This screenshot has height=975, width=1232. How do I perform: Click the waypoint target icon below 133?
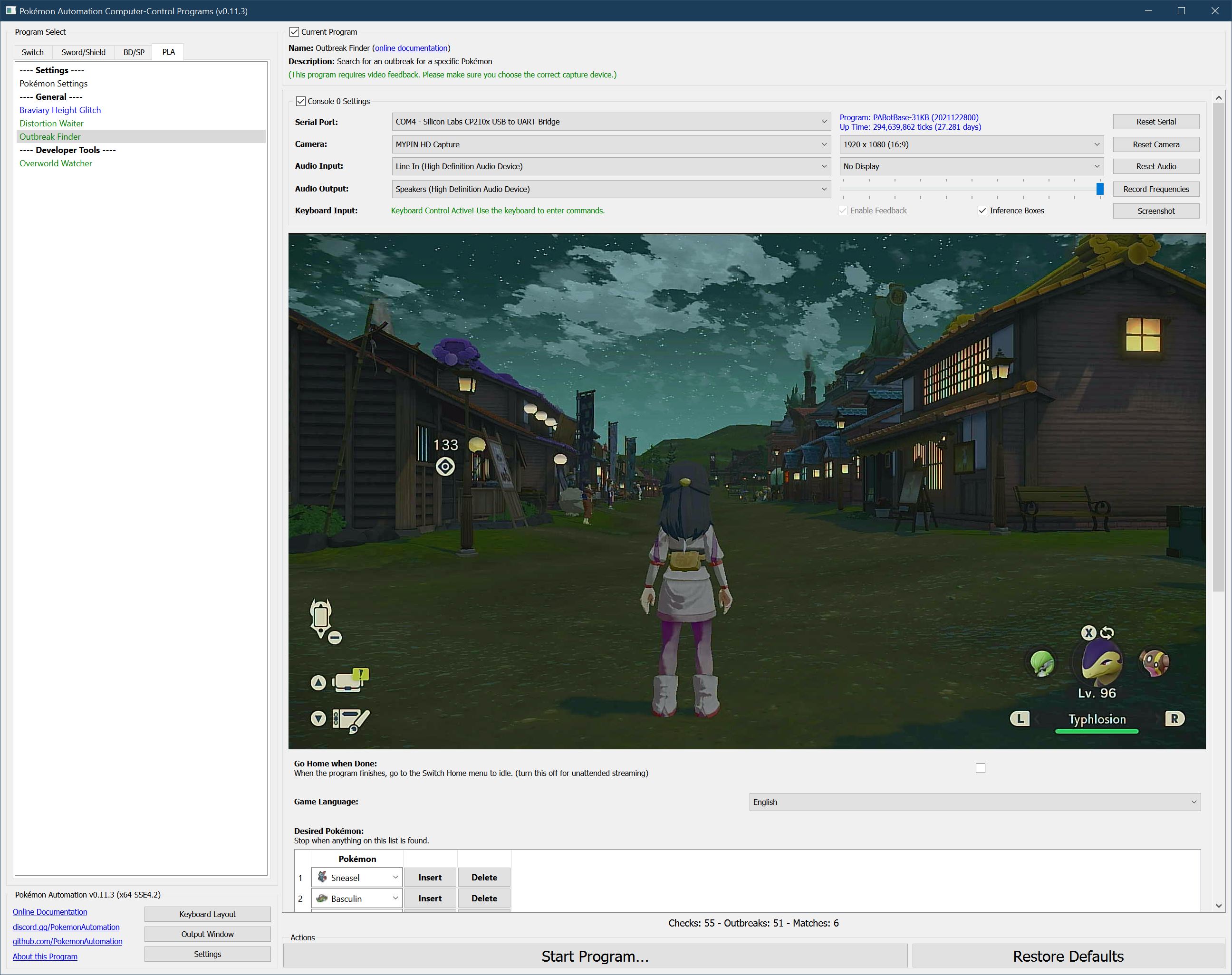(x=445, y=467)
